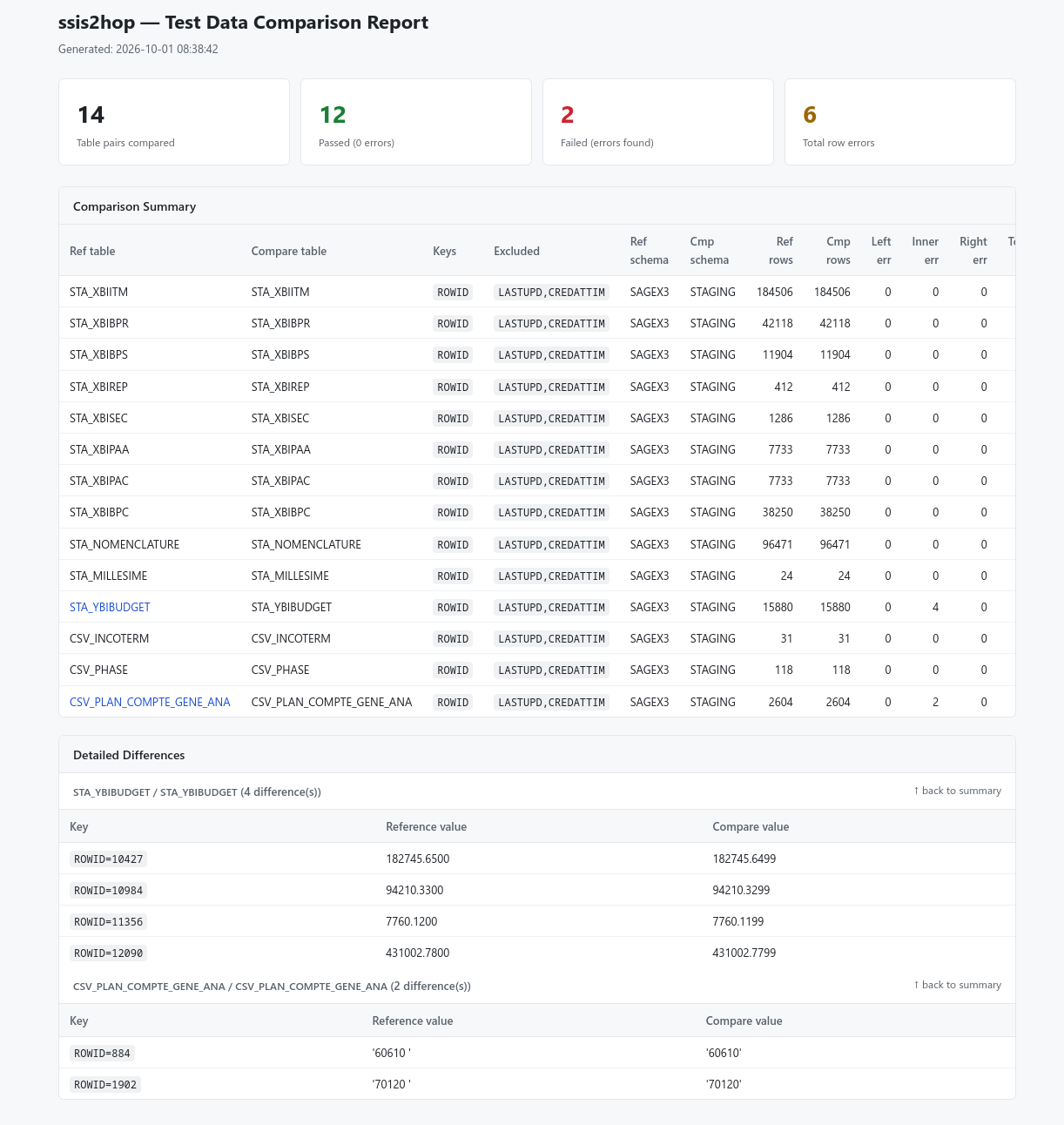Click the Inner err column header
The width and height of the screenshot is (1064, 1125).
926,251
